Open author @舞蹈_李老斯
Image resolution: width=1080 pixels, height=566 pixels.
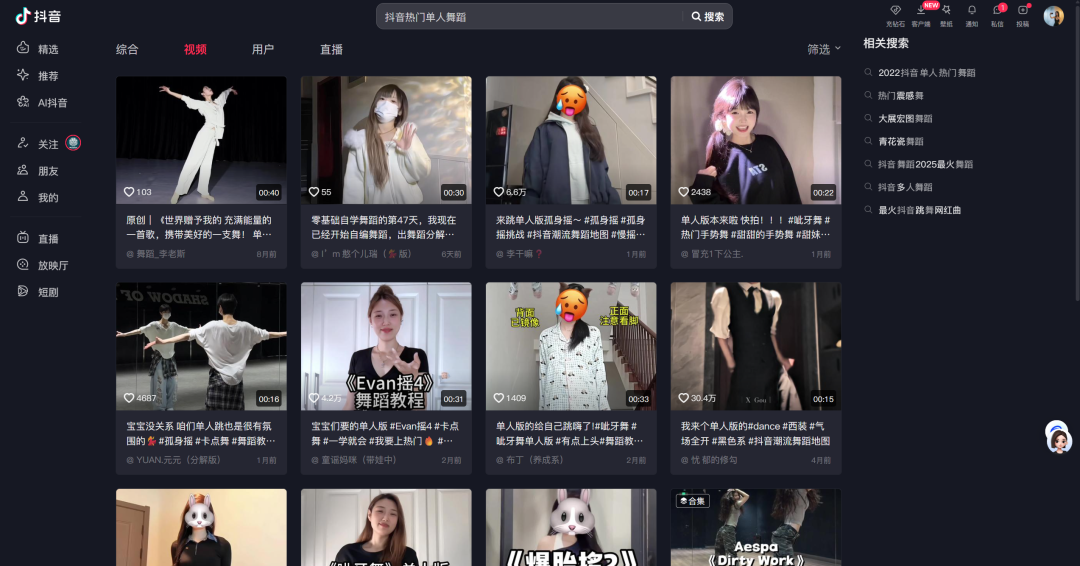coord(156,254)
